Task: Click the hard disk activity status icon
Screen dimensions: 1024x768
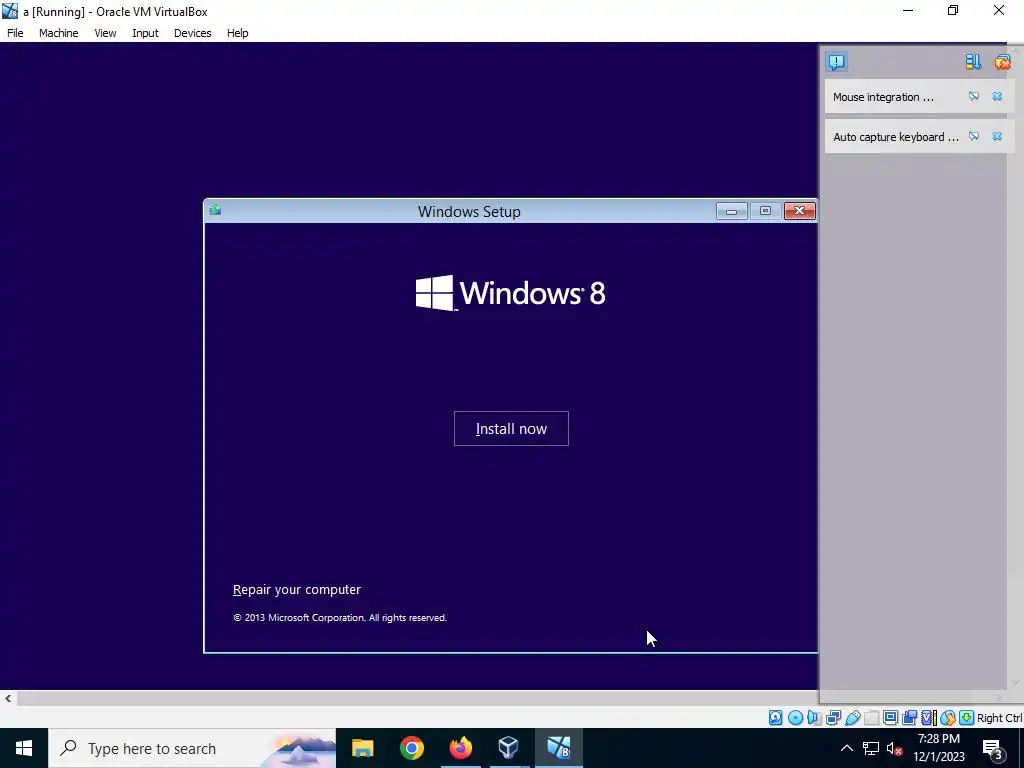Action: point(776,718)
